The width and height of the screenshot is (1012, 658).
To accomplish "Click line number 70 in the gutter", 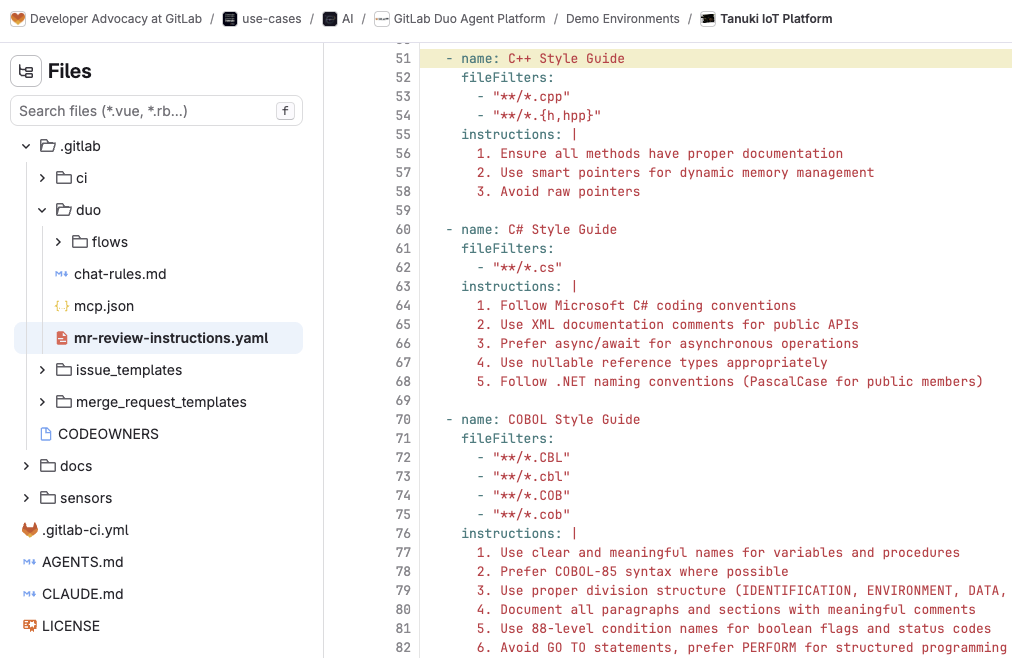I will [x=403, y=419].
